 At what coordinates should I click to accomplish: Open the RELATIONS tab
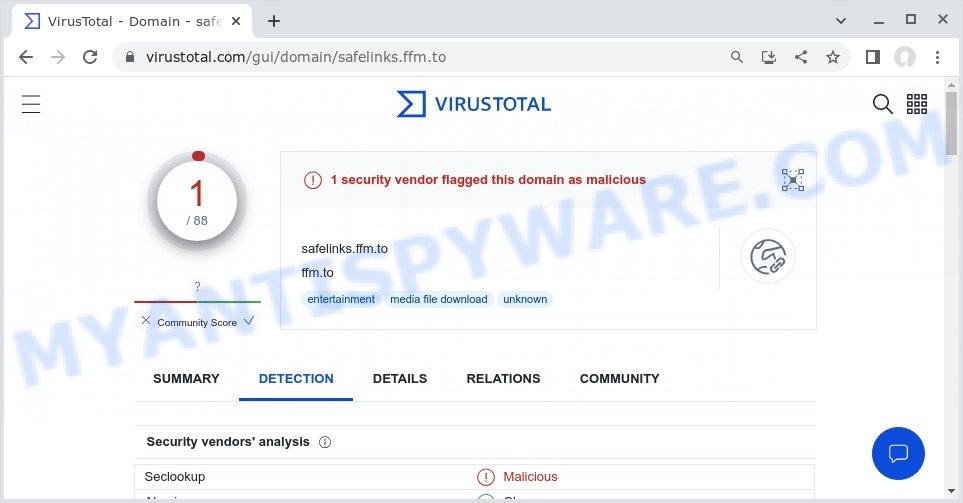[504, 379]
